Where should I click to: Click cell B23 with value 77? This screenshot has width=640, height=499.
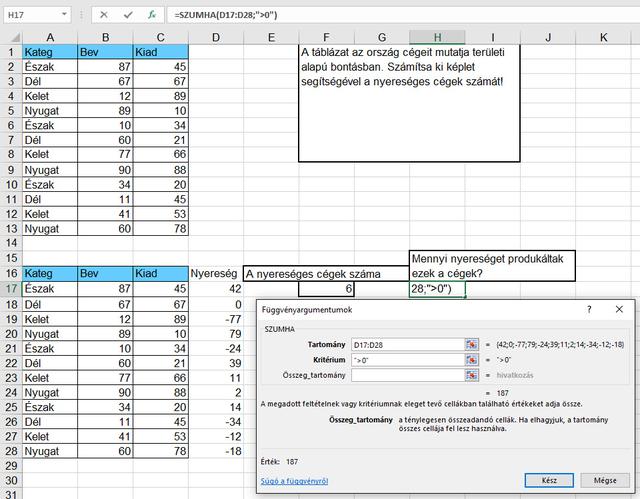pyautogui.click(x=105, y=378)
